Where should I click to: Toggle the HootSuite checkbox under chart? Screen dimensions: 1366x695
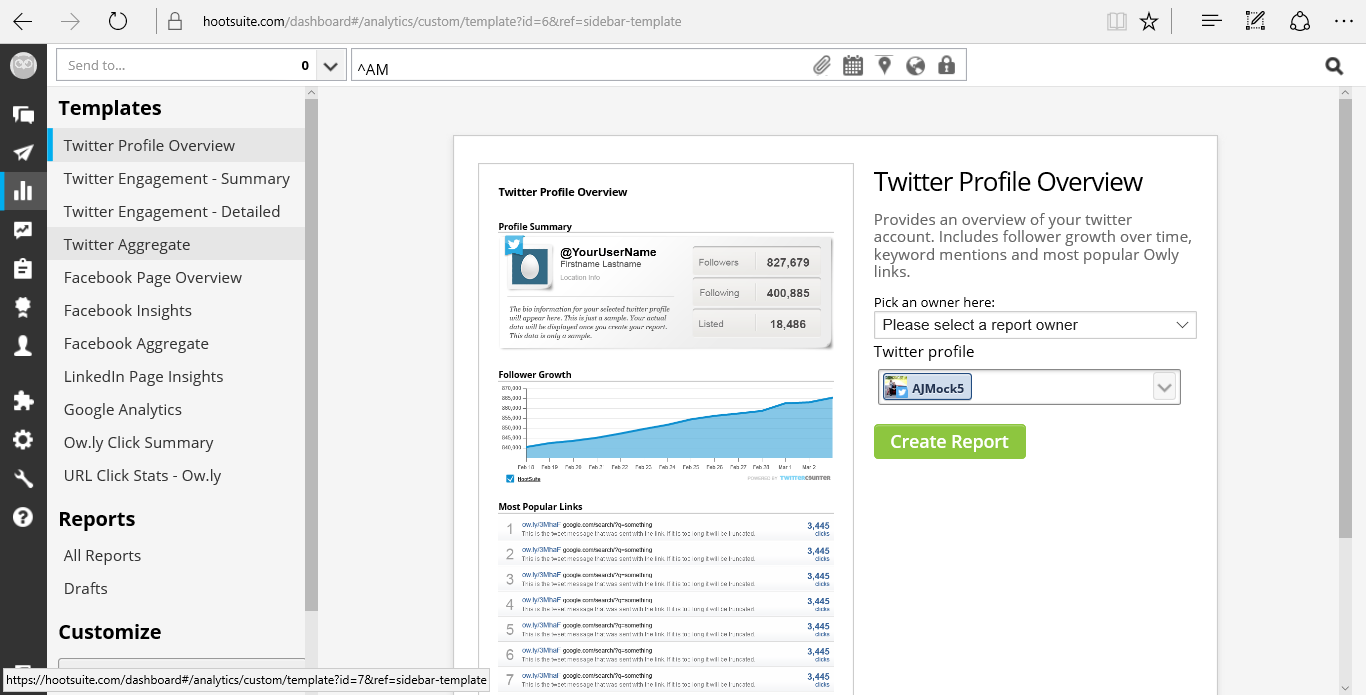(x=510, y=479)
